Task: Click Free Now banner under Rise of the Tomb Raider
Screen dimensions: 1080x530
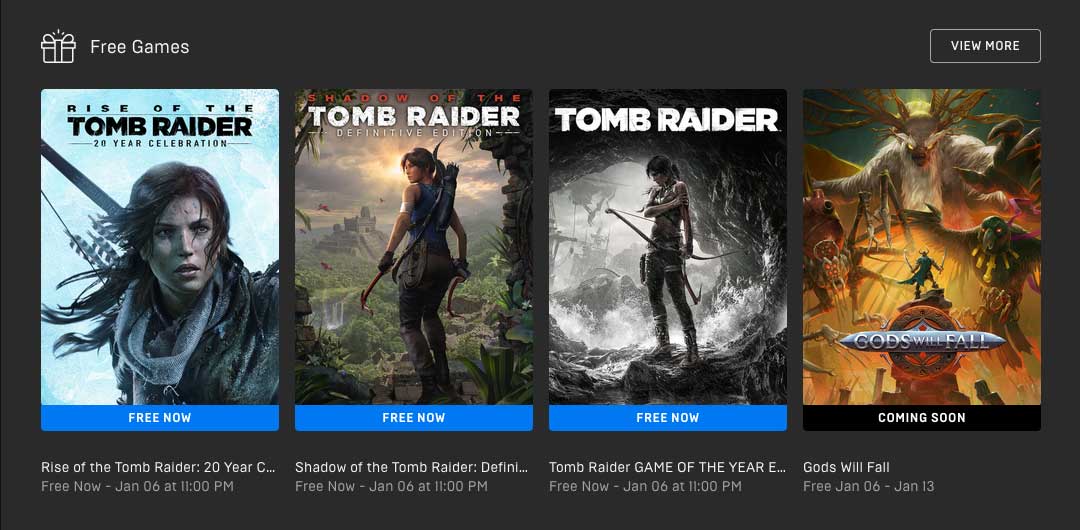Action: pos(160,418)
